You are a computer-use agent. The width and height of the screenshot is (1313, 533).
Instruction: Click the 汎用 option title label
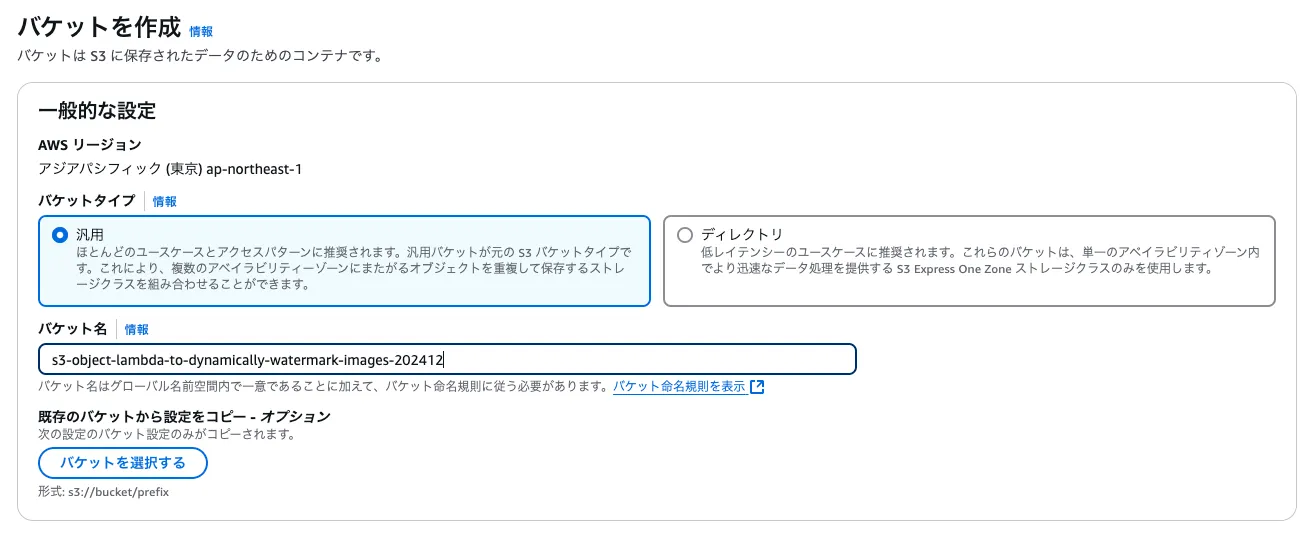(90, 235)
